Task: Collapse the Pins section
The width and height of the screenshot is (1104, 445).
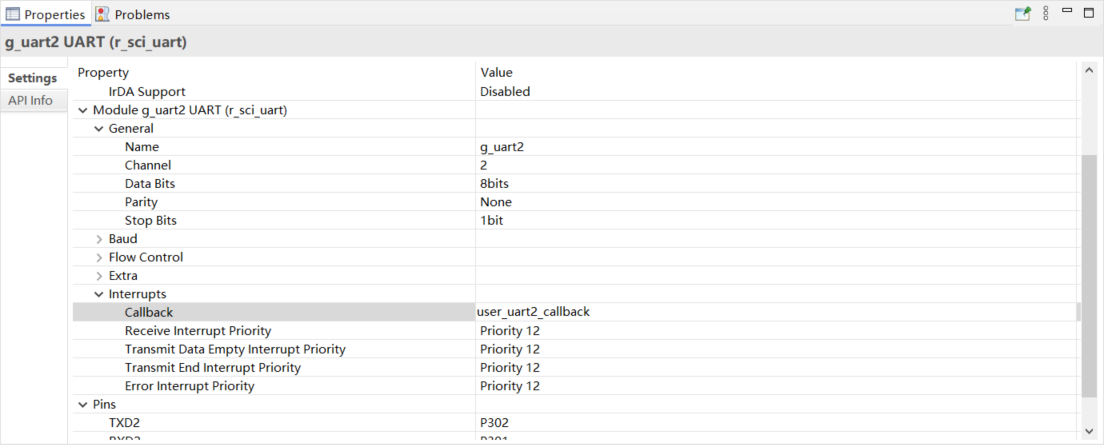Action: (83, 404)
